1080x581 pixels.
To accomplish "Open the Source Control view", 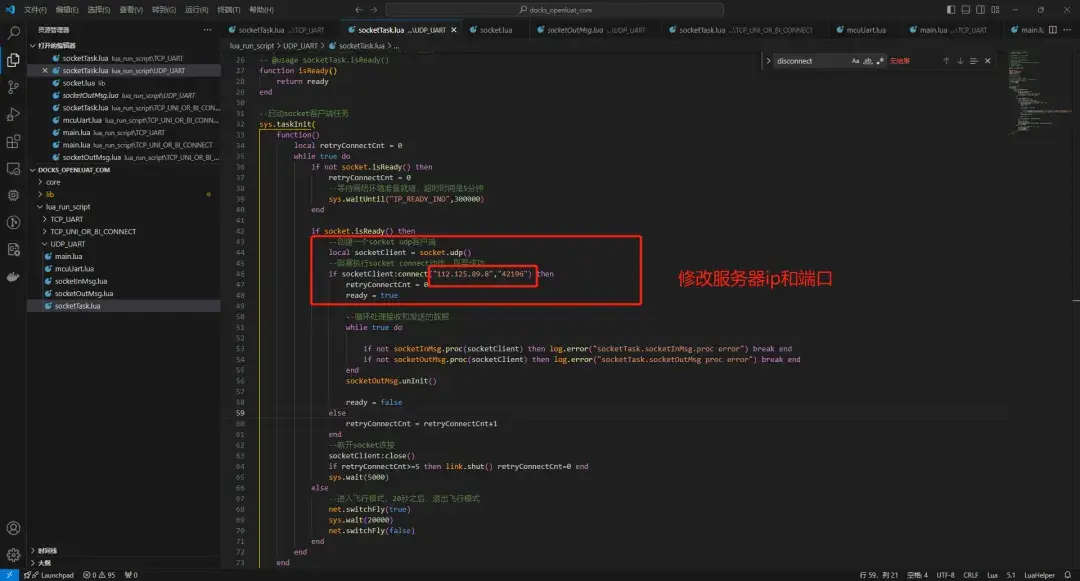I will 13,87.
